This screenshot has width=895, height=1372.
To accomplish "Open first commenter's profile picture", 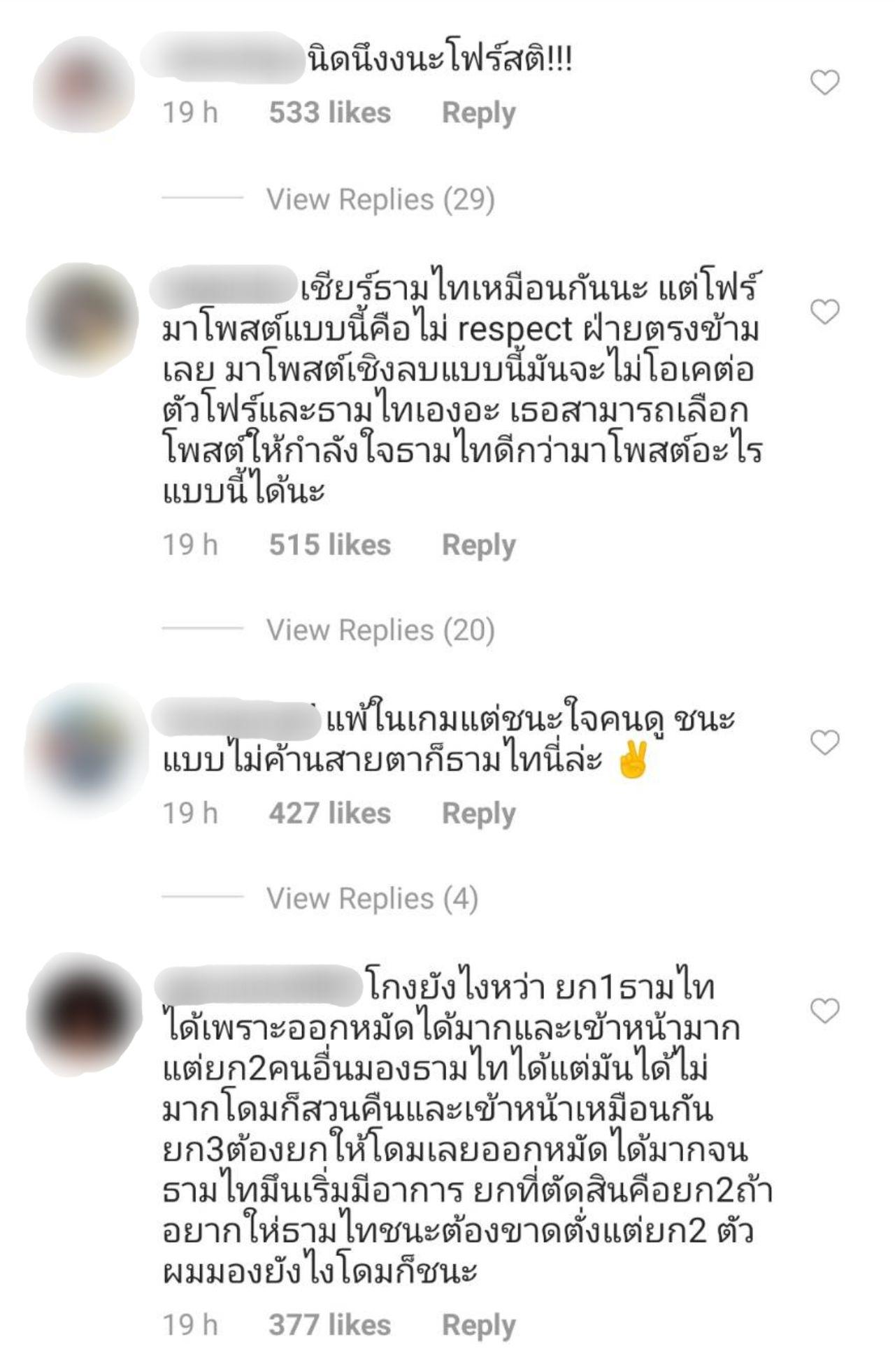I will click(x=84, y=84).
